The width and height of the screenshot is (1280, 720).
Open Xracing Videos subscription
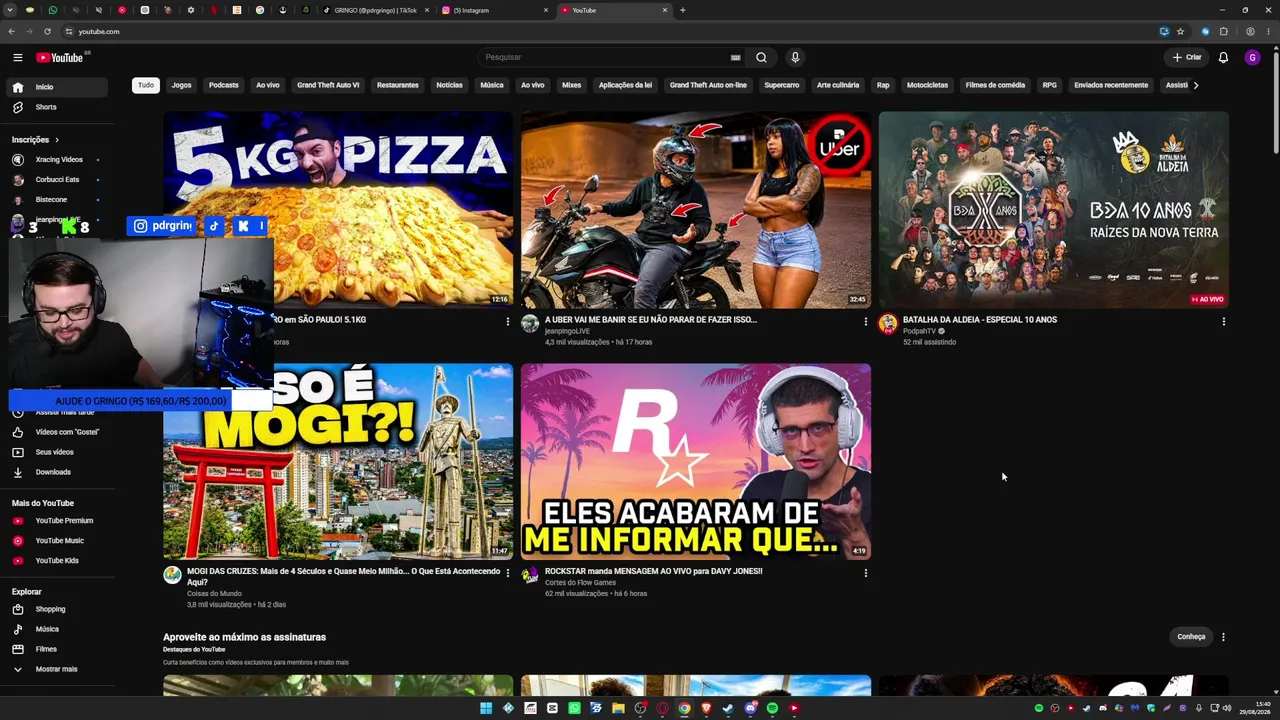pyautogui.click(x=58, y=160)
